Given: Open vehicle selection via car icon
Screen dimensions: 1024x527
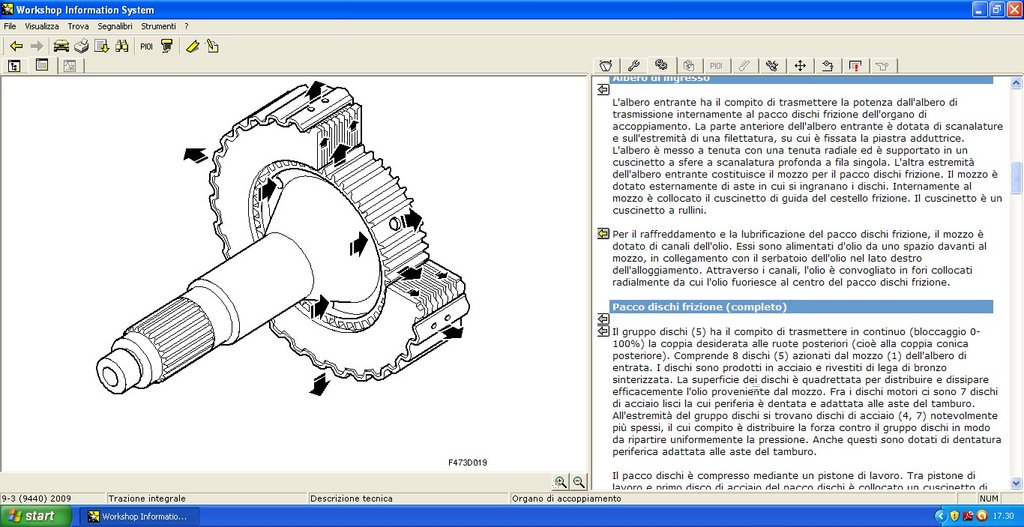Looking at the screenshot, I should click(61, 46).
